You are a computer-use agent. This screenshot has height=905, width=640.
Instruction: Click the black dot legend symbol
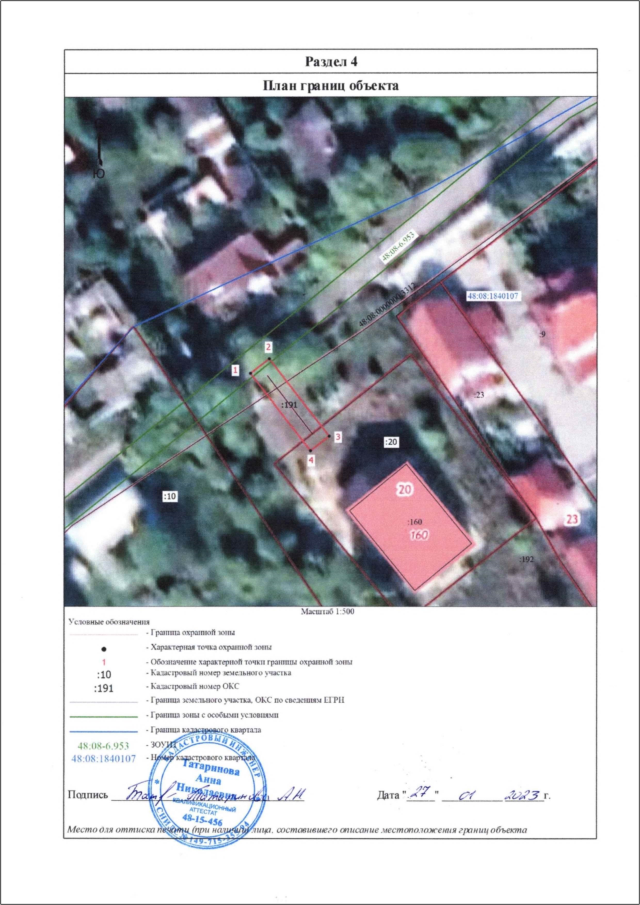point(105,649)
